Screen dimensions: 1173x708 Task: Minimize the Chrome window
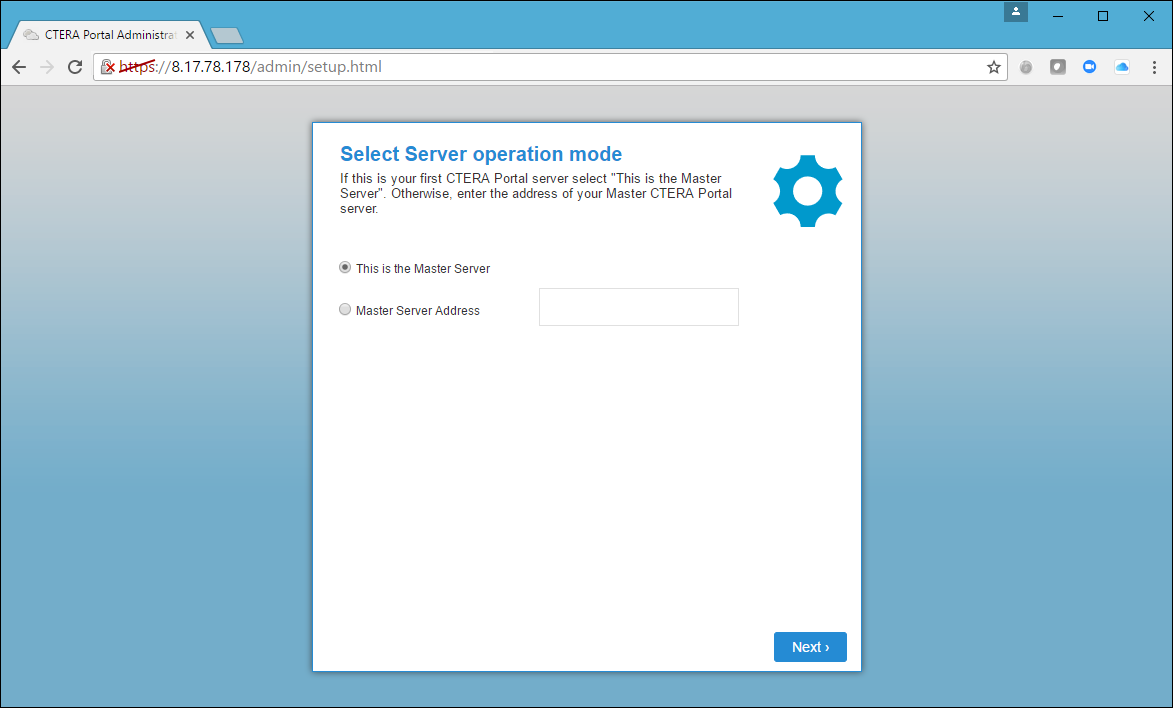point(1058,16)
